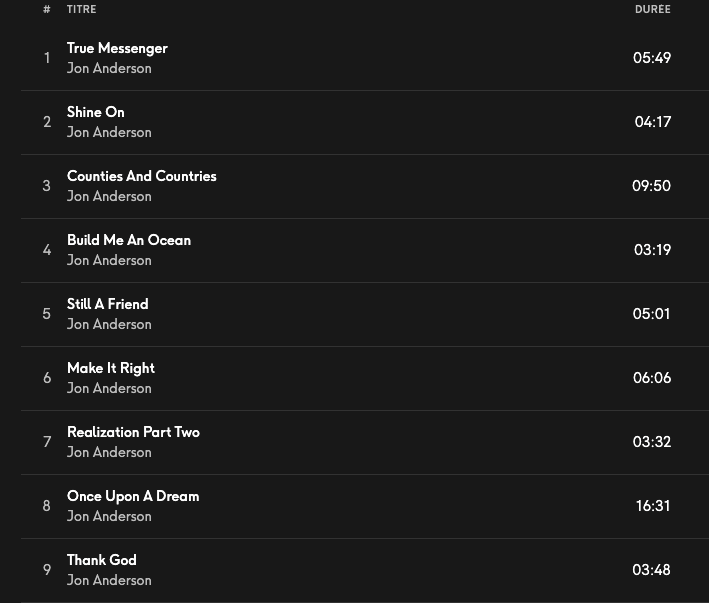Viewport: 709px width, 603px height.
Task: Click track number 8 in the list
Action: (x=46, y=506)
